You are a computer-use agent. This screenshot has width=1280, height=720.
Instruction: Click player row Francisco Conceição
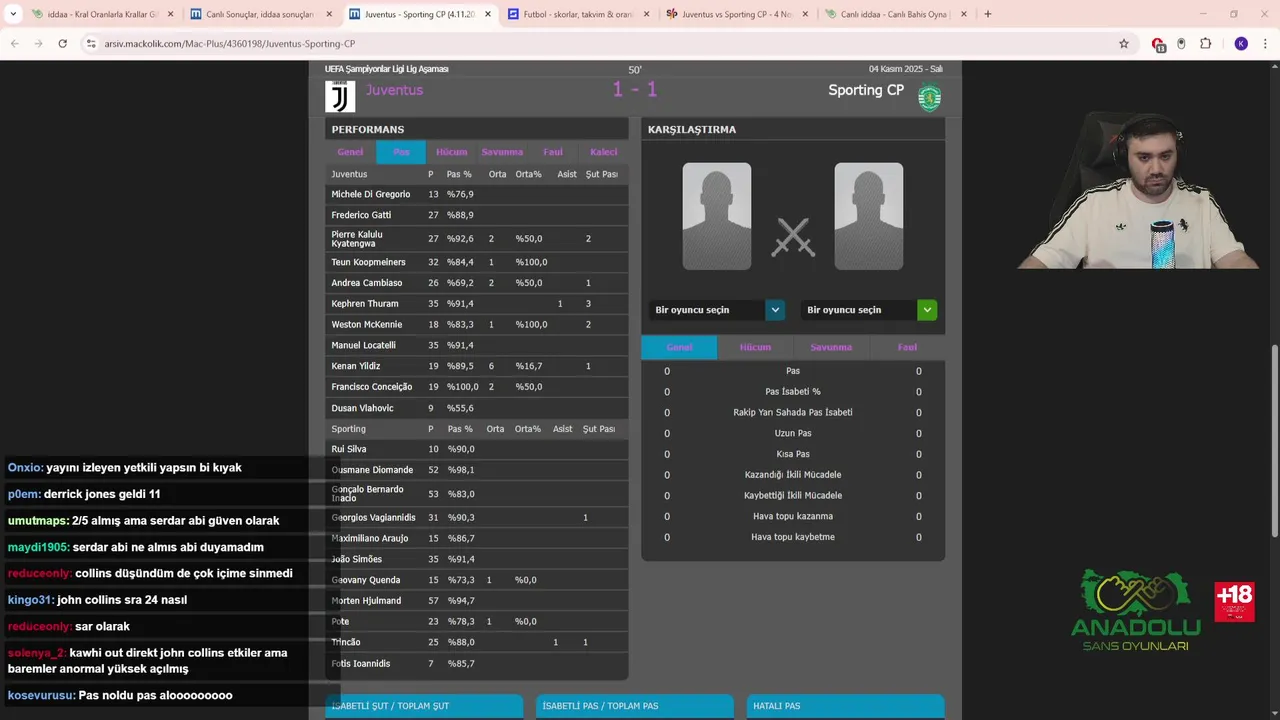[477, 387]
